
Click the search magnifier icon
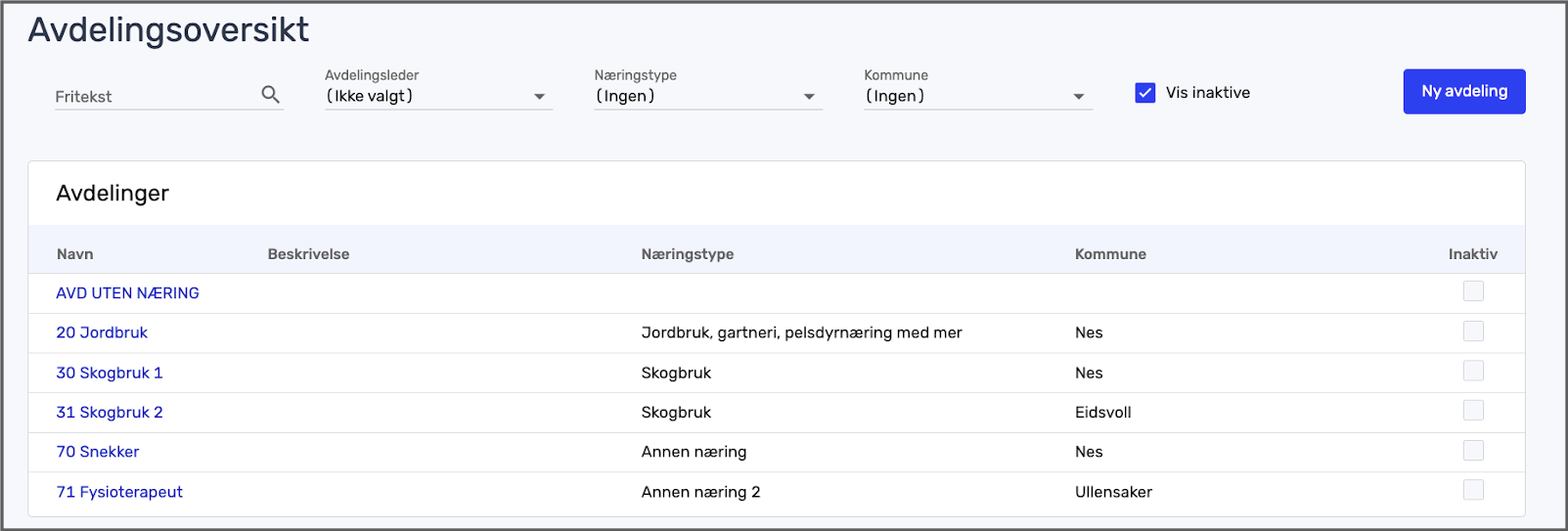[x=271, y=95]
